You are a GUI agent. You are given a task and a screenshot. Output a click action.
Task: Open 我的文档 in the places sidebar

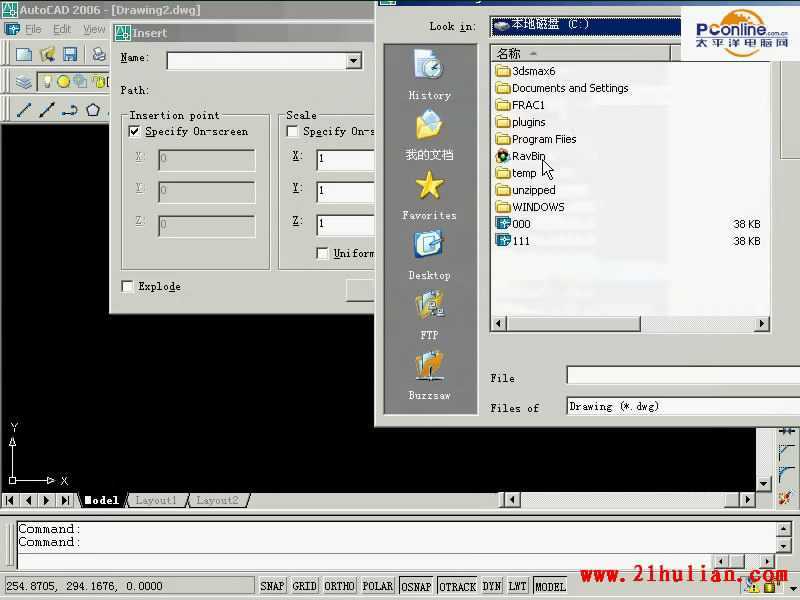tap(429, 135)
